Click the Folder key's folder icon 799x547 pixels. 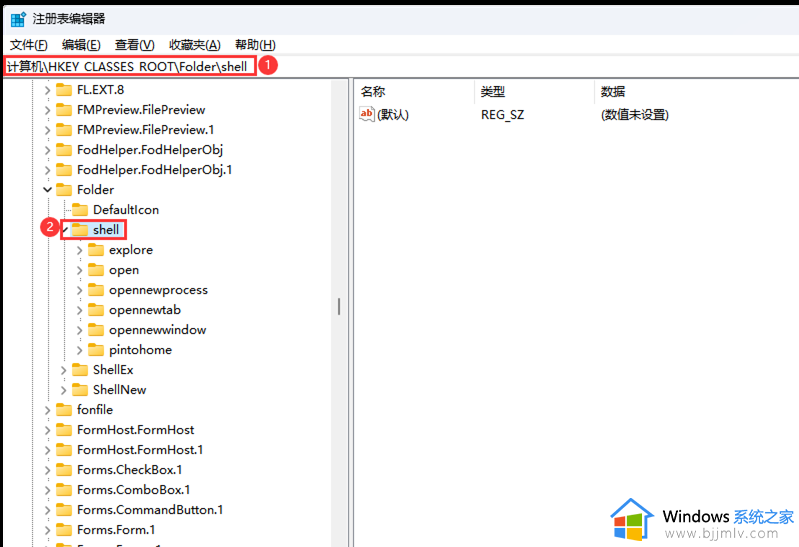point(64,189)
